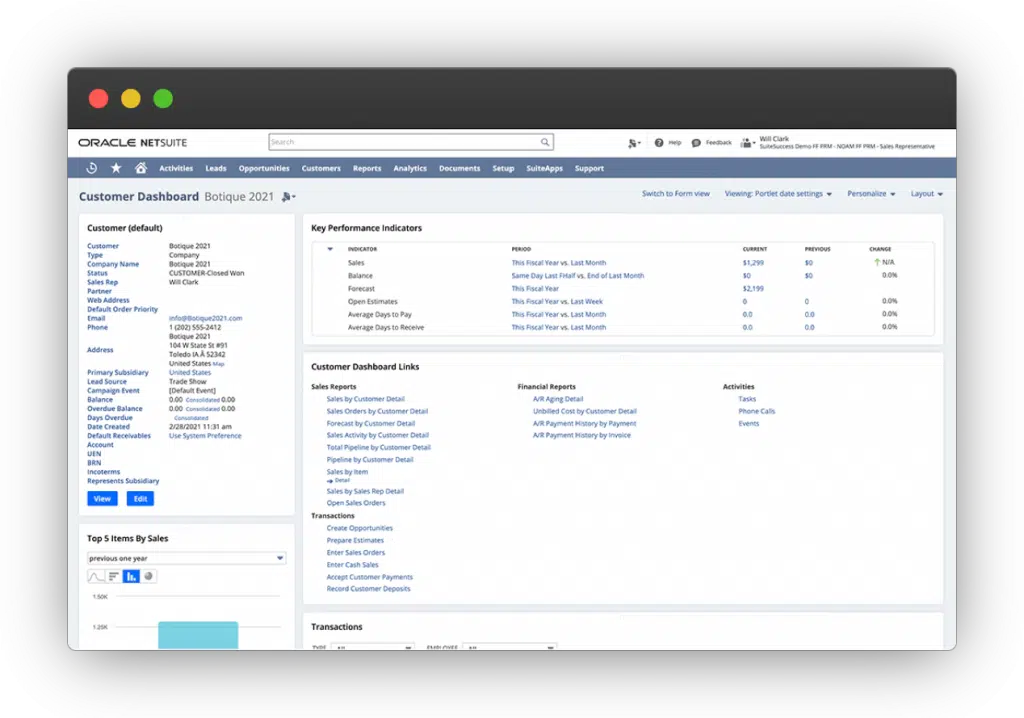This screenshot has height=718, width=1024.
Task: Open the Customers menu
Action: (321, 169)
